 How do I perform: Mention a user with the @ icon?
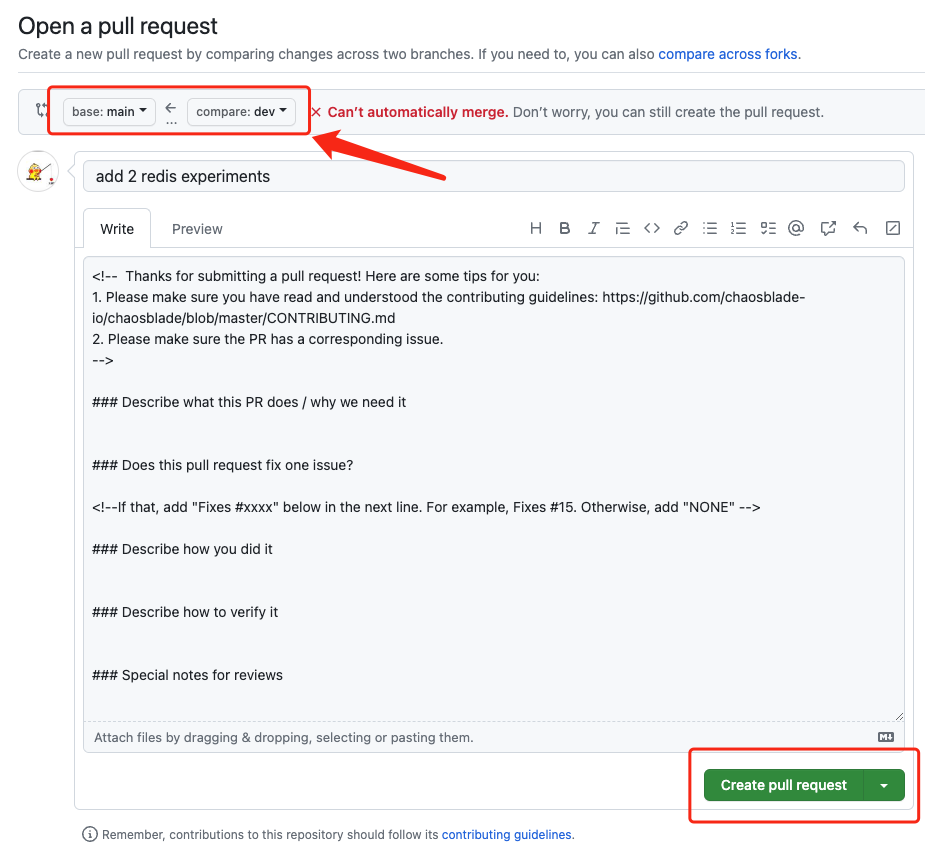point(796,228)
